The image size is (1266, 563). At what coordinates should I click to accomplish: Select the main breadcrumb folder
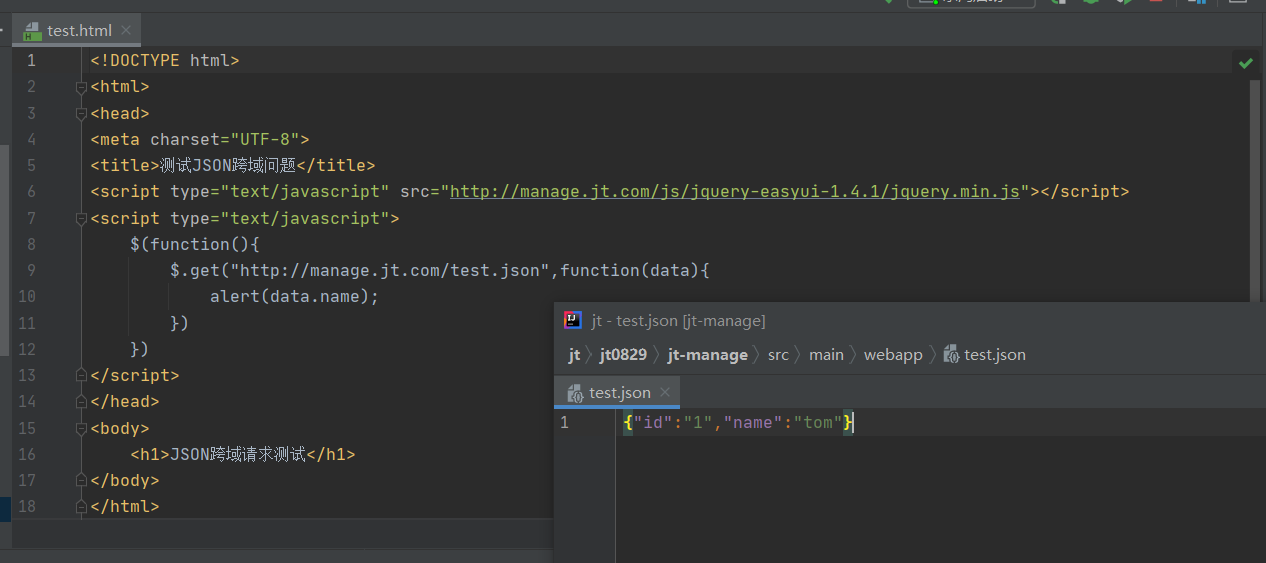tap(826, 355)
